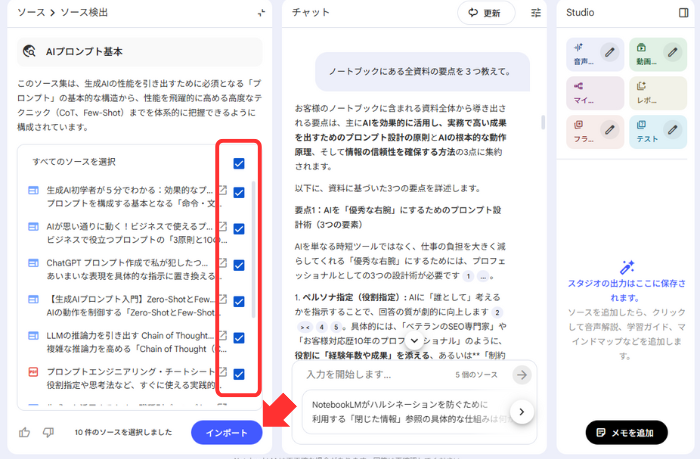Click the suggested NotebookLMがハルシネーション question
This screenshot has width=700, height=459.
click(408, 412)
